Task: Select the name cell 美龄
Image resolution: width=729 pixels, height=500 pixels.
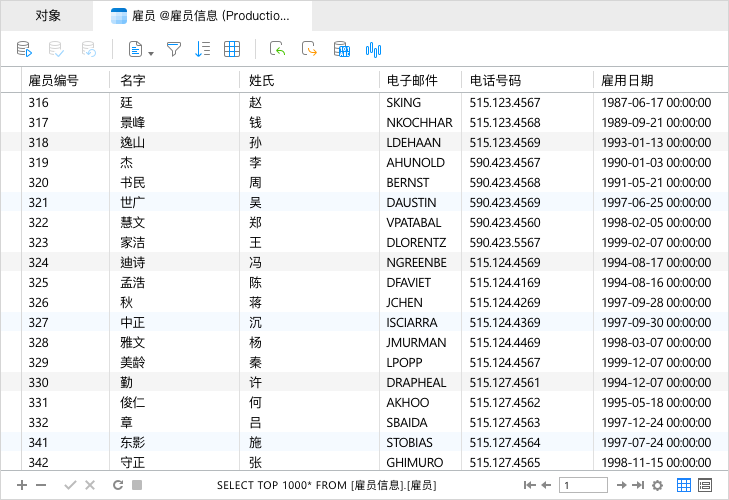Action: 174,362
